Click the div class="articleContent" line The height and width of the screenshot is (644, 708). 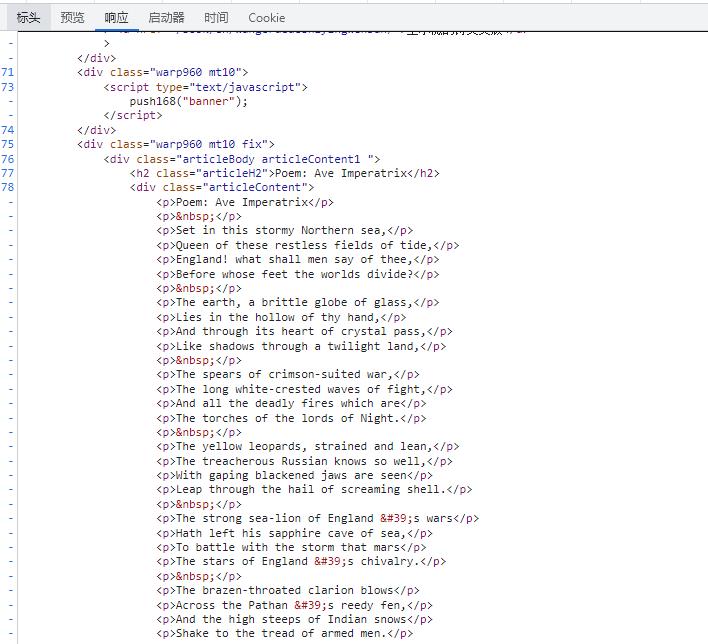pos(222,187)
